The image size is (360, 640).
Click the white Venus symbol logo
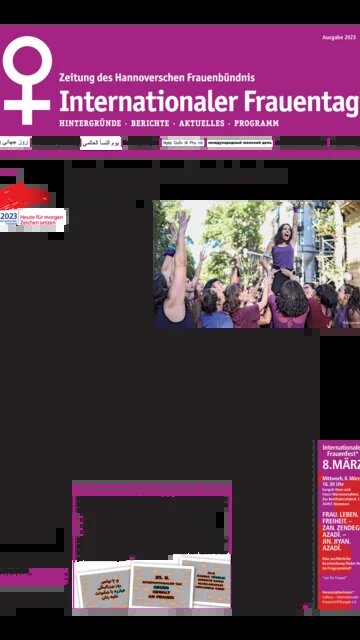[27, 80]
